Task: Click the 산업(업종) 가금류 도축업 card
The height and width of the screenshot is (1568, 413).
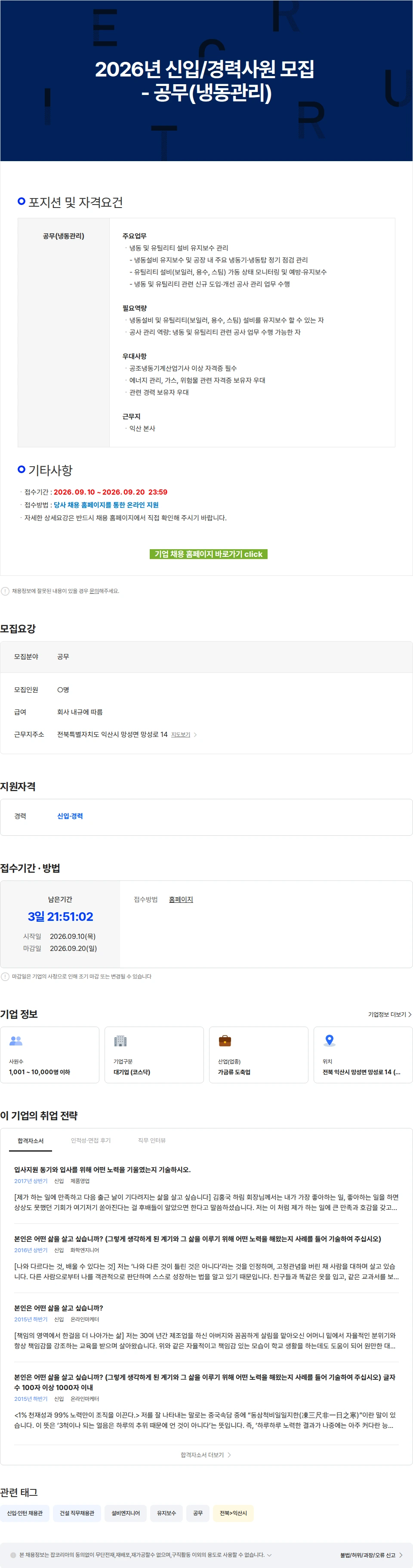Action: click(x=259, y=1055)
